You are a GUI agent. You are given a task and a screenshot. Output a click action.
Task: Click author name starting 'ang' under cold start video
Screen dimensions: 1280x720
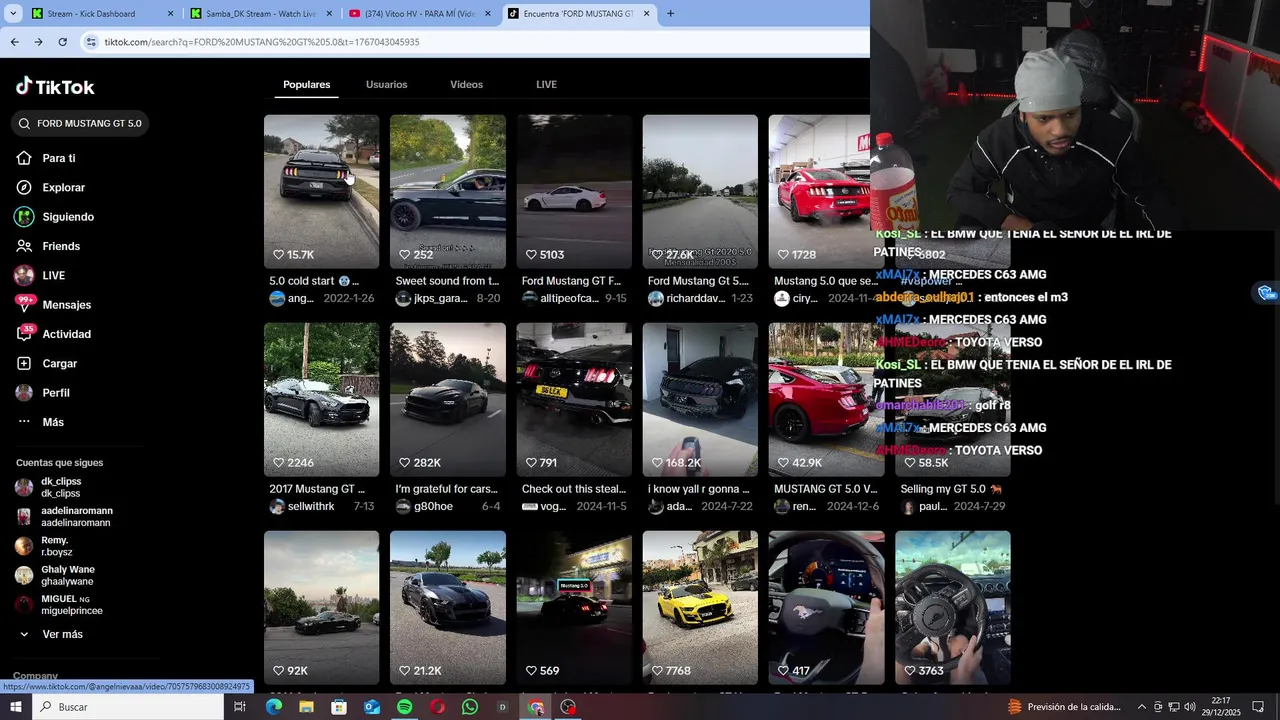point(300,299)
